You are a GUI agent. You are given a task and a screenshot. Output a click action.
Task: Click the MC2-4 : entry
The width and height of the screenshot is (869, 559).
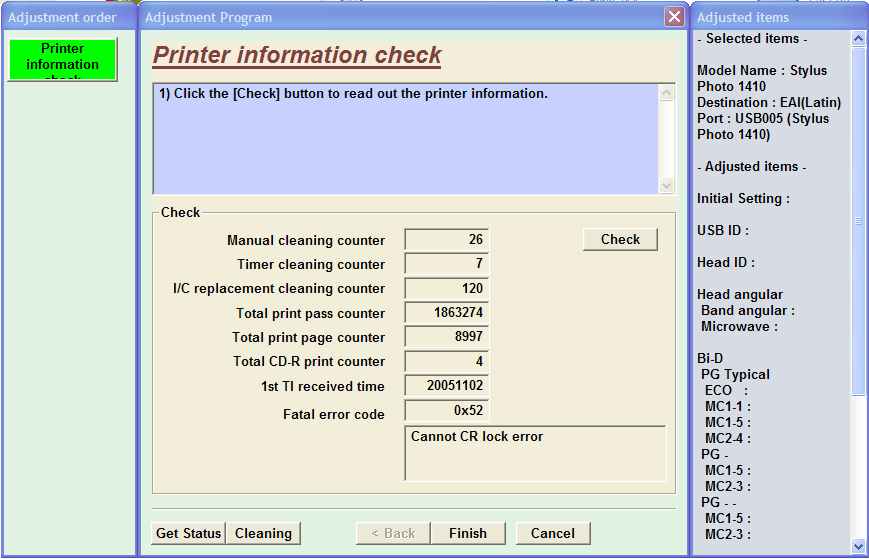click(x=728, y=438)
